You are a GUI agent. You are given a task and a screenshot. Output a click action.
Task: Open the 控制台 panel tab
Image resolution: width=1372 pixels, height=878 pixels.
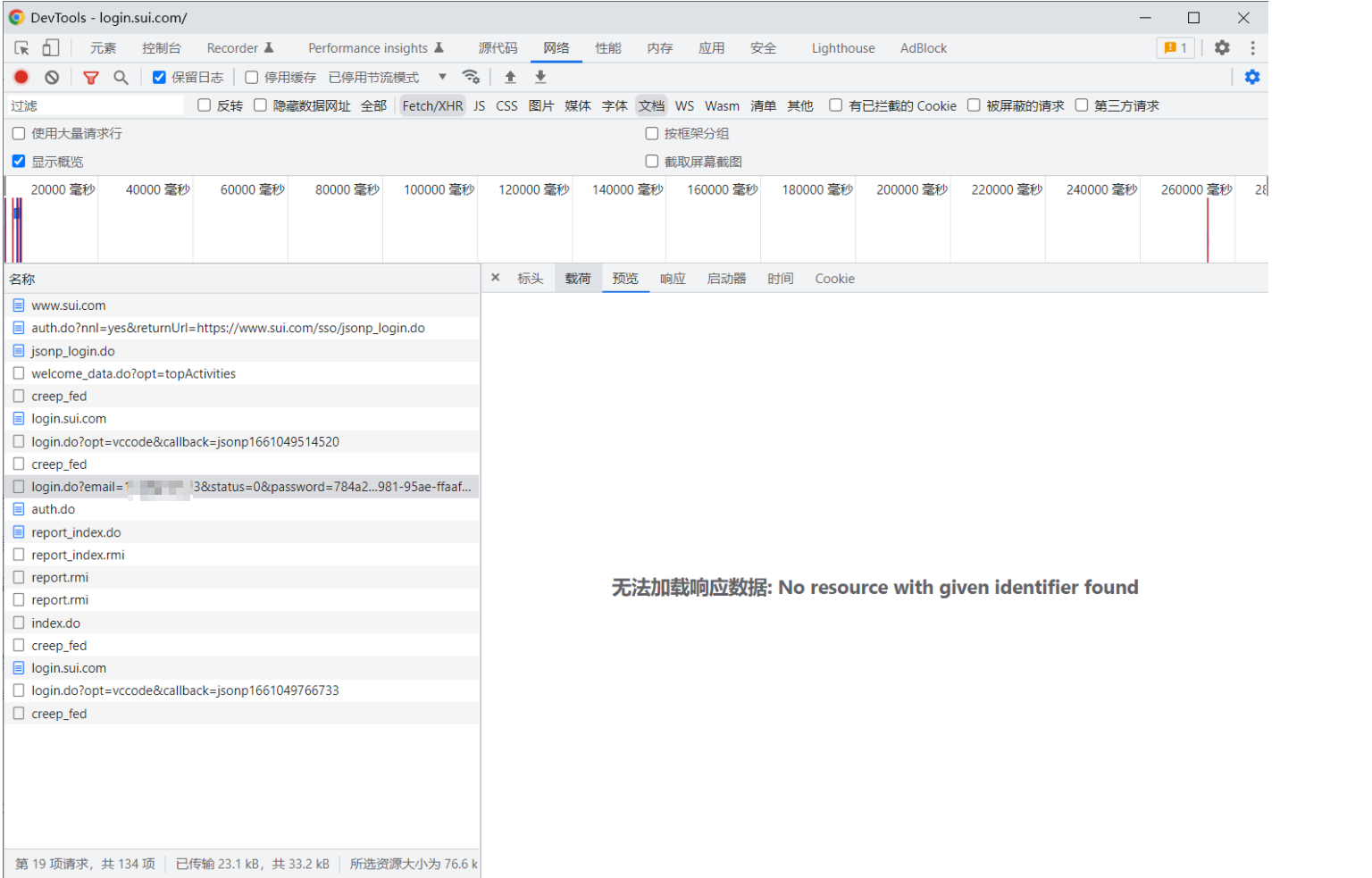161,48
